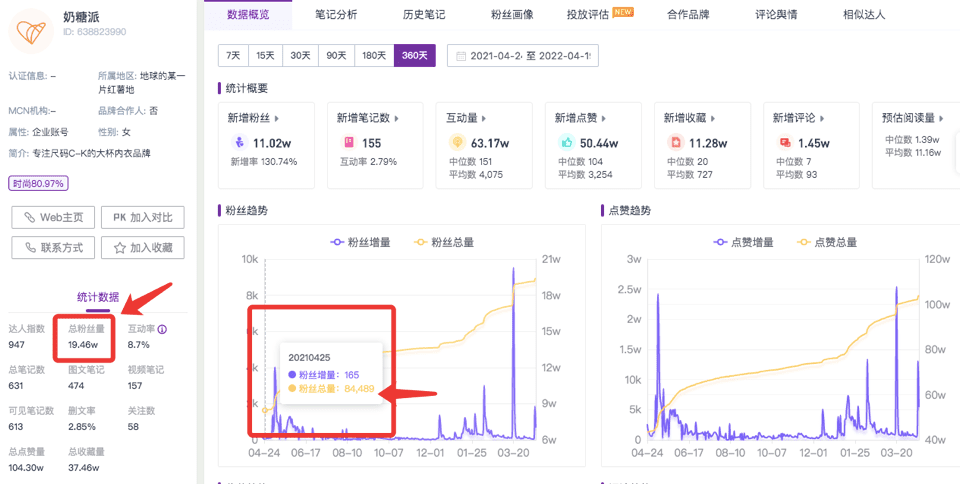Click the info icon beside 互动率

(x=162, y=329)
